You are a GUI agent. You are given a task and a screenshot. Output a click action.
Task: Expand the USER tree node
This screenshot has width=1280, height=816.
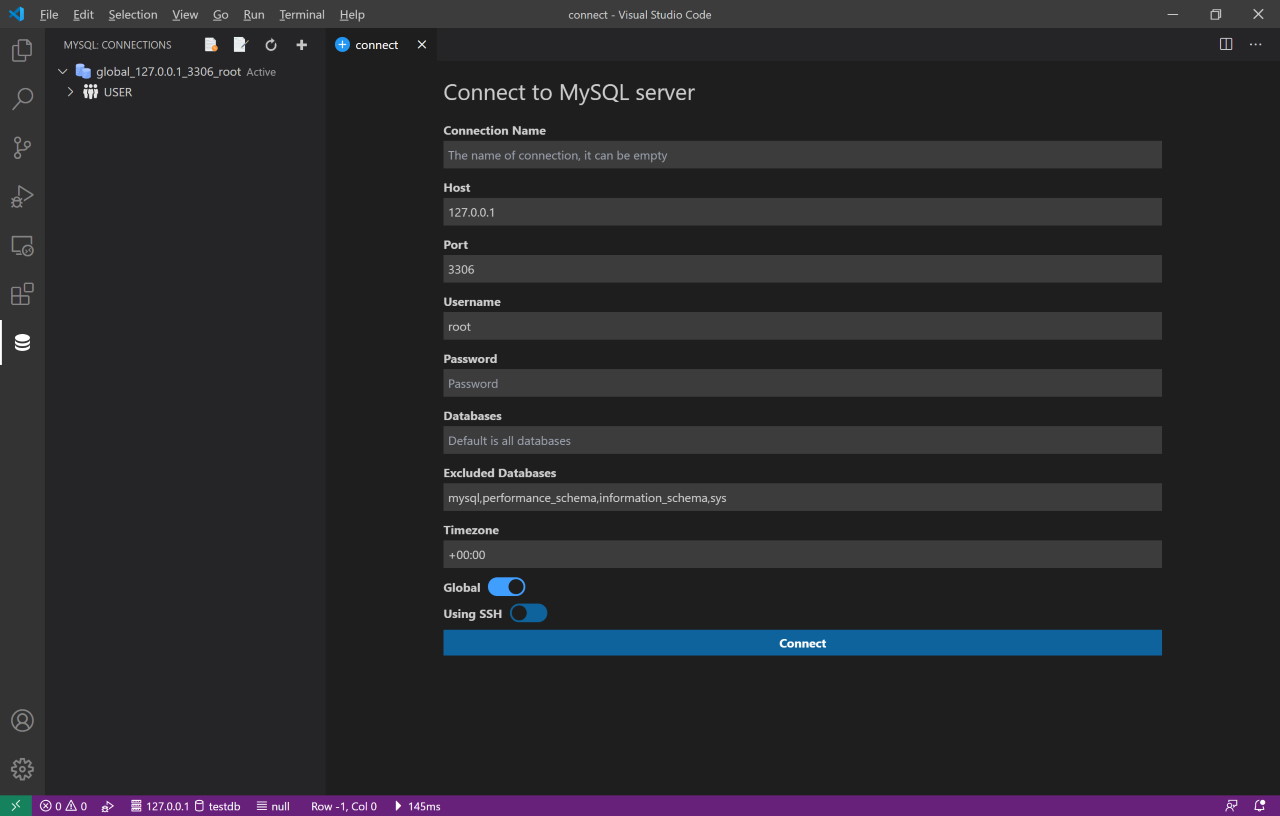click(70, 92)
